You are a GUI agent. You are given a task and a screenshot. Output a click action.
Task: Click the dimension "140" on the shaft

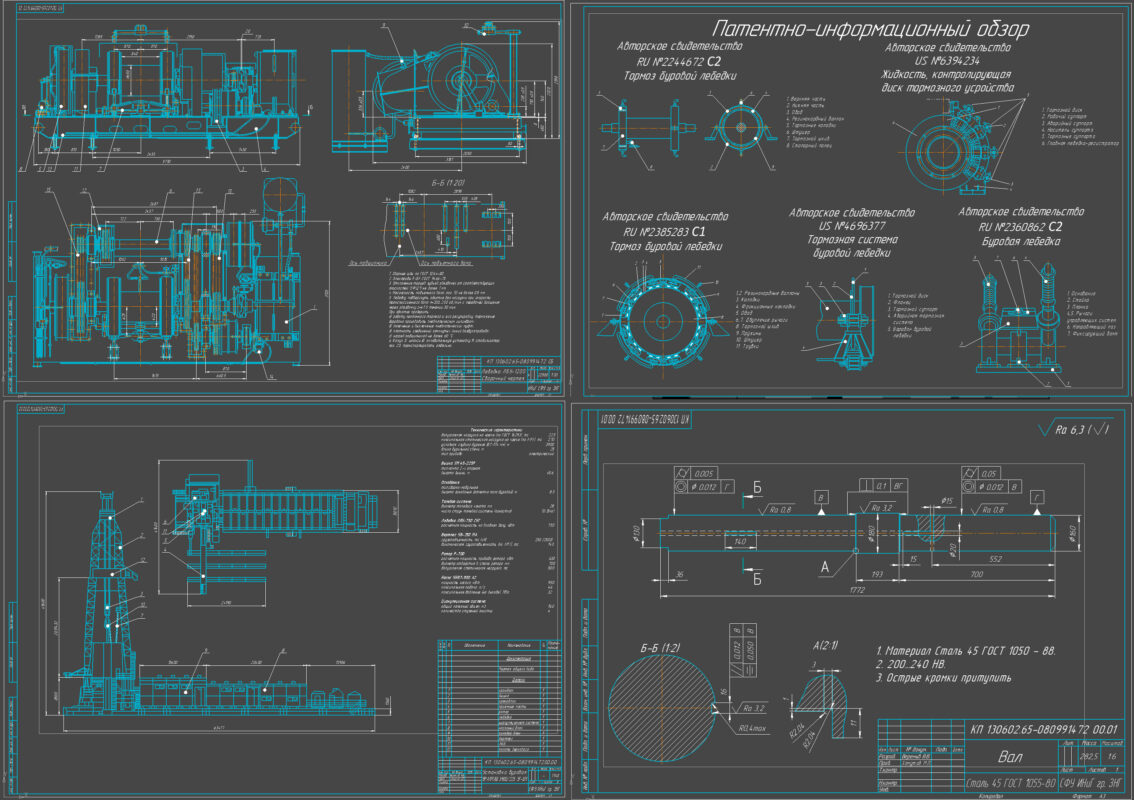coord(739,542)
